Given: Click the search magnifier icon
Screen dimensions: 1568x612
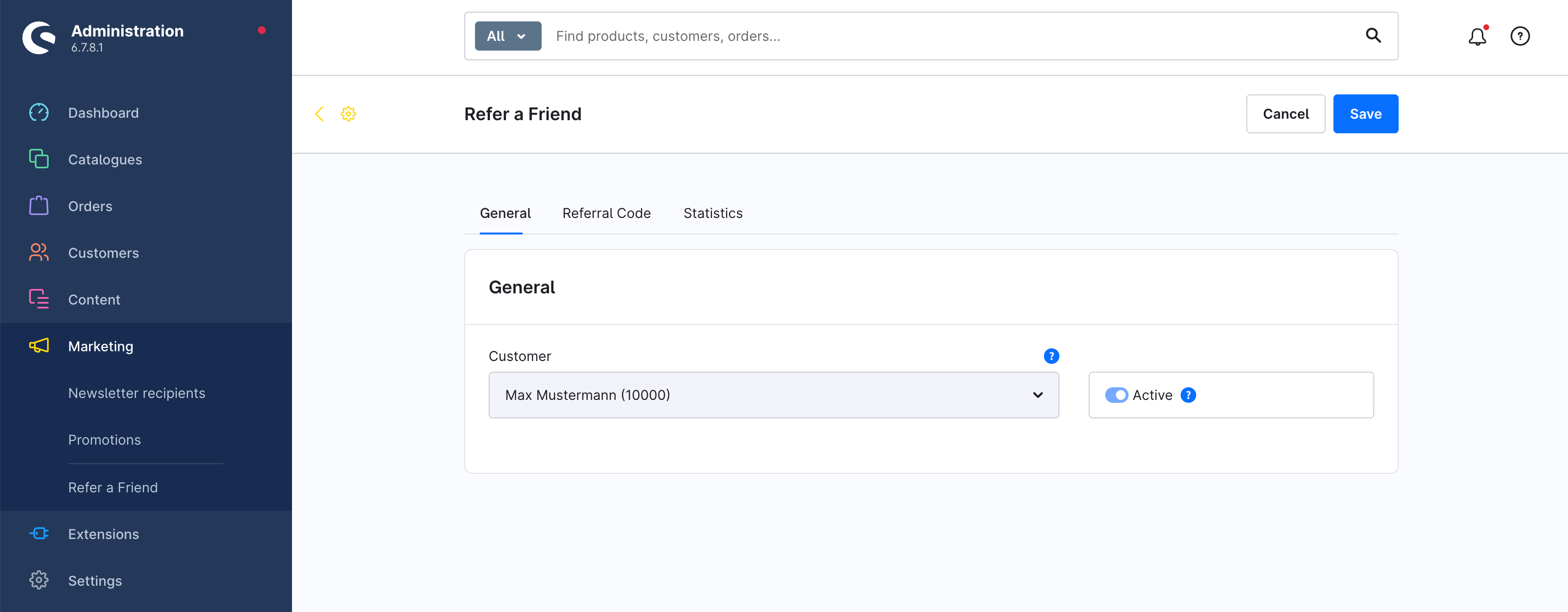Looking at the screenshot, I should 1373,36.
